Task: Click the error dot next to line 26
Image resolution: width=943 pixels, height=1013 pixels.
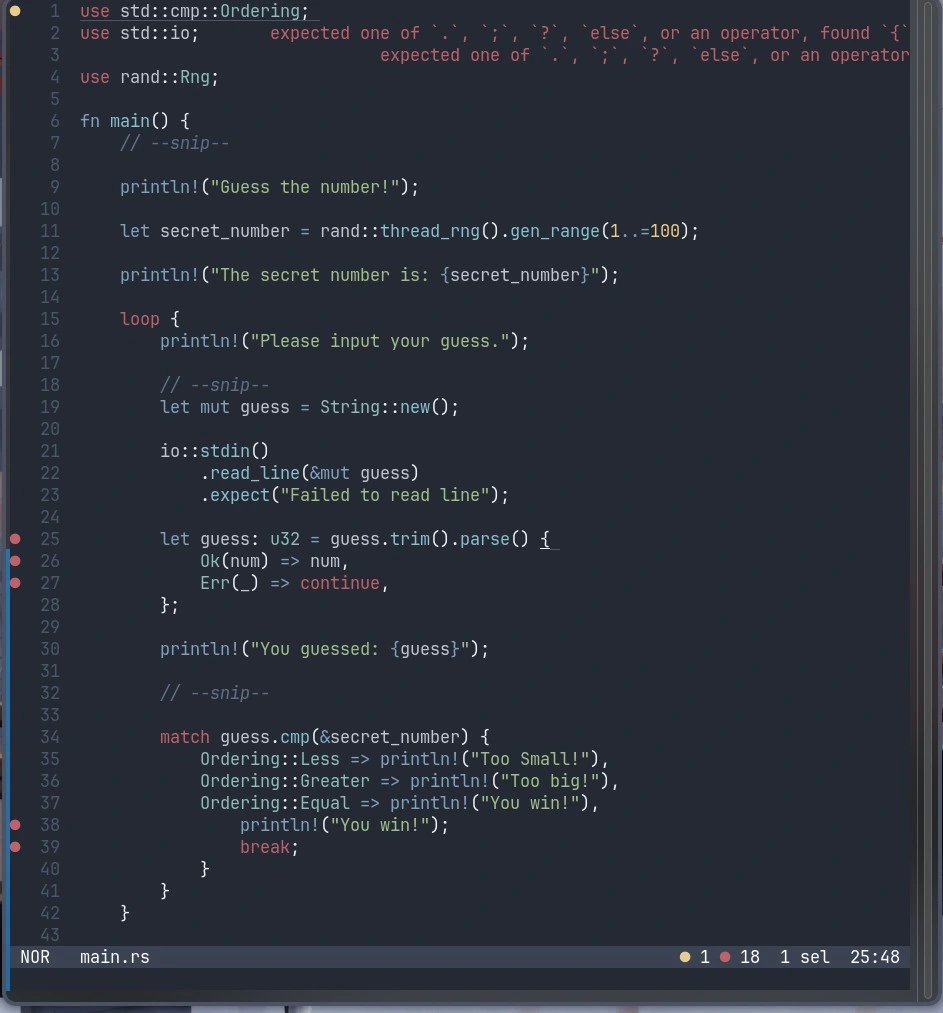Action: [14, 561]
